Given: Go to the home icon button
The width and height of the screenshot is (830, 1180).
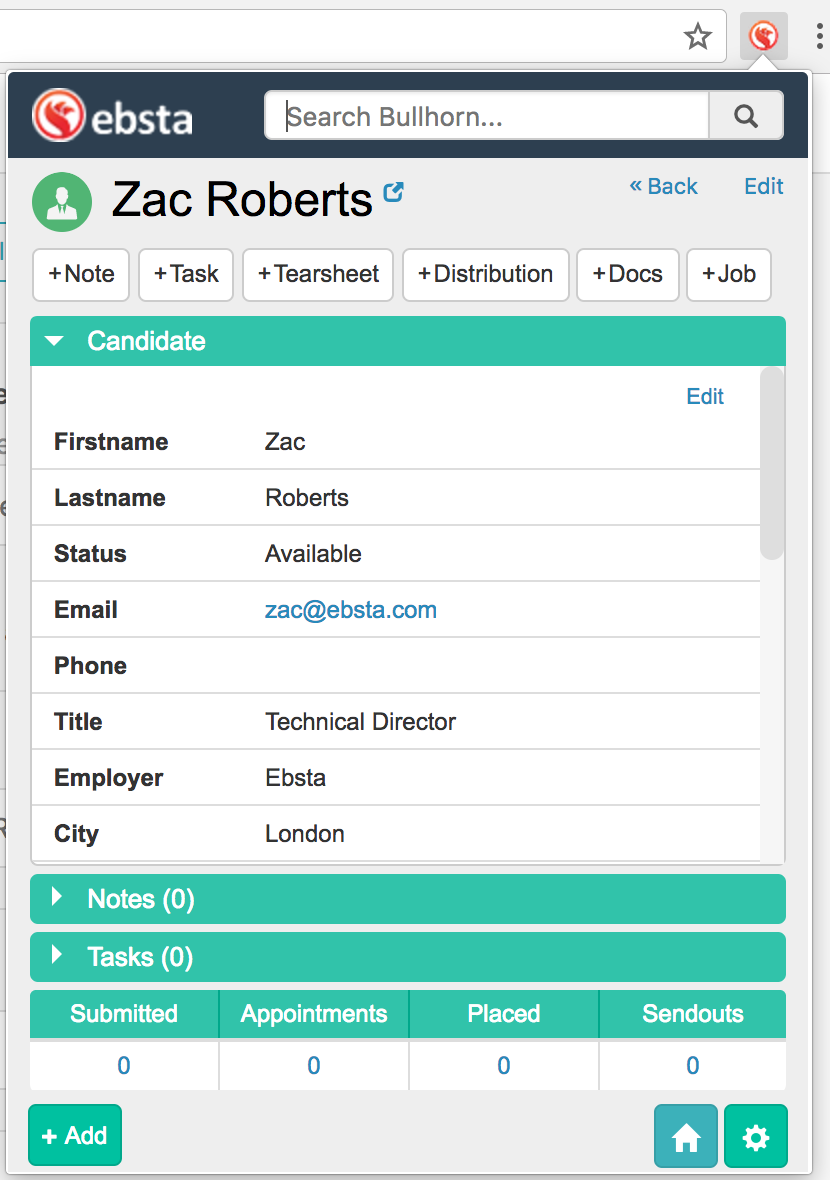Looking at the screenshot, I should [686, 1136].
